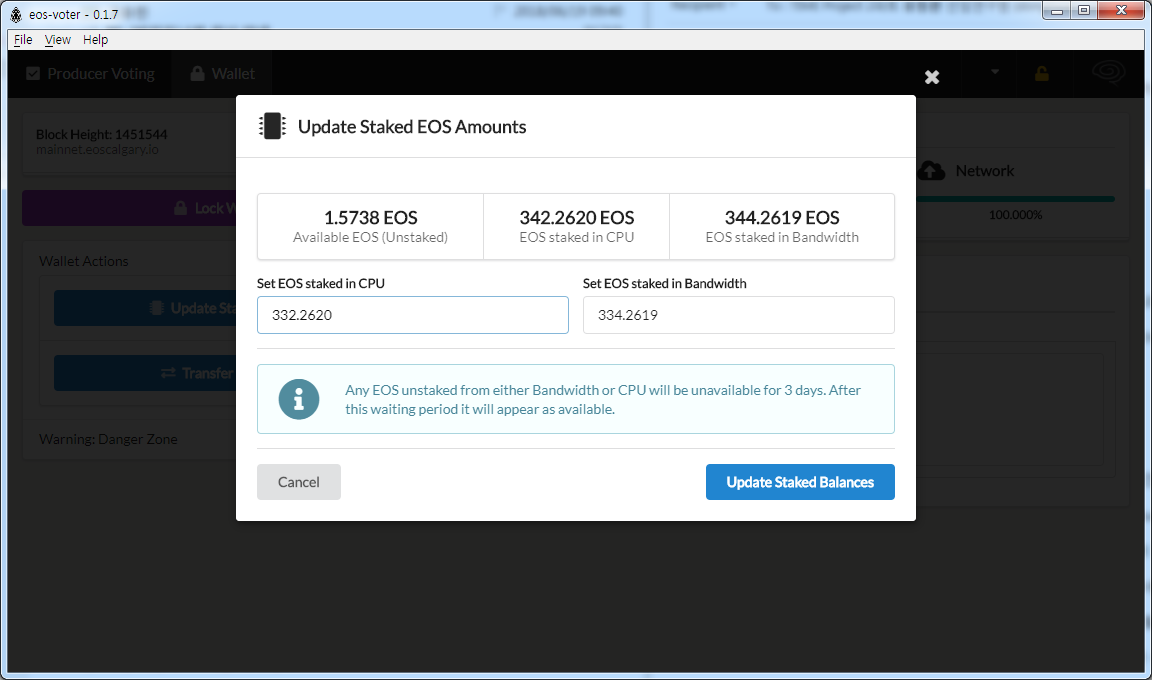Click the 100.000% network percentage
The height and width of the screenshot is (680, 1152).
coord(1015,215)
